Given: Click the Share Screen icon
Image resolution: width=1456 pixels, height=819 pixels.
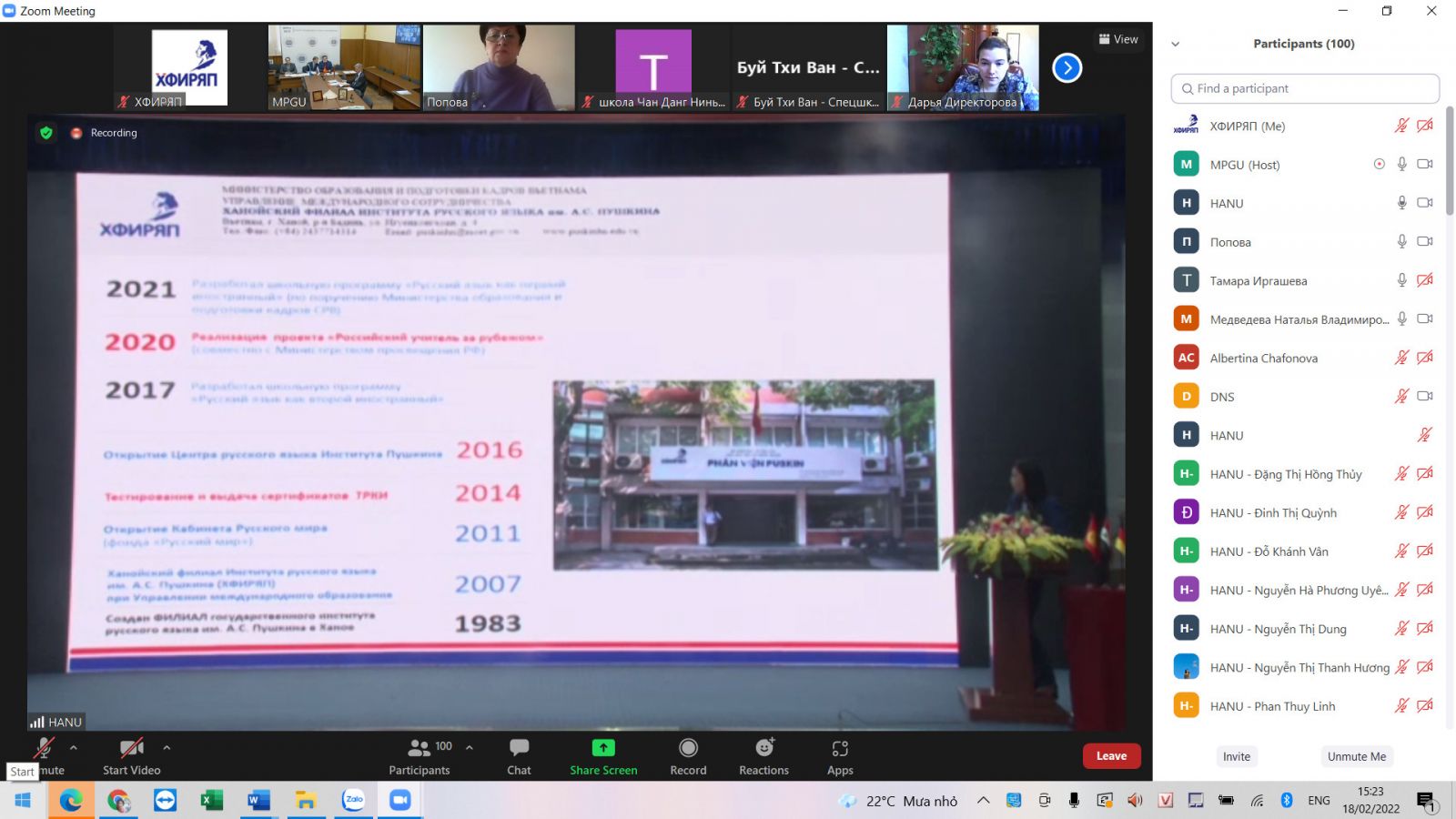Looking at the screenshot, I should pos(603,748).
